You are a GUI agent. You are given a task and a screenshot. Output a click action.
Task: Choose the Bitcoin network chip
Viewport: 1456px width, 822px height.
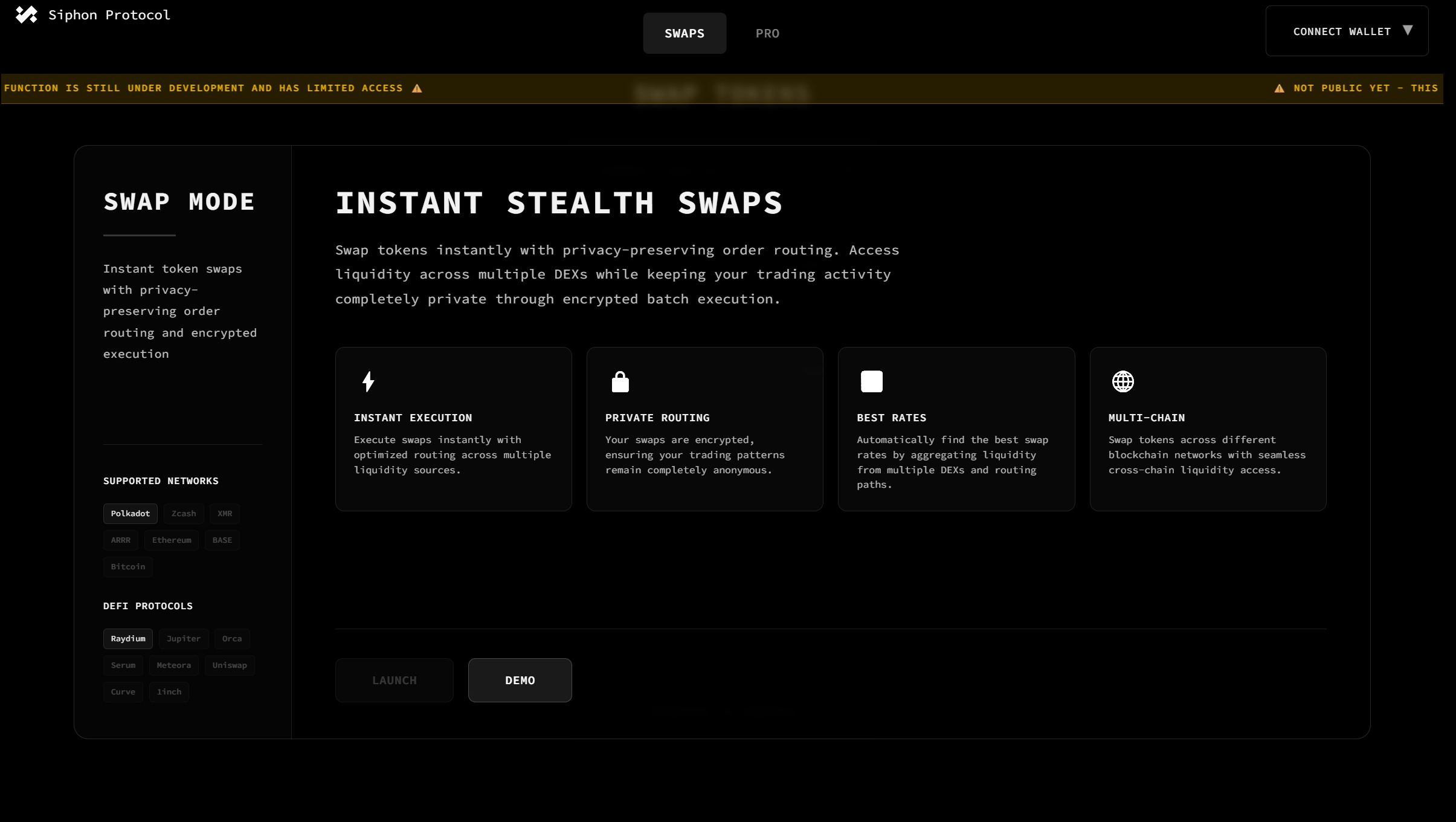click(x=128, y=566)
